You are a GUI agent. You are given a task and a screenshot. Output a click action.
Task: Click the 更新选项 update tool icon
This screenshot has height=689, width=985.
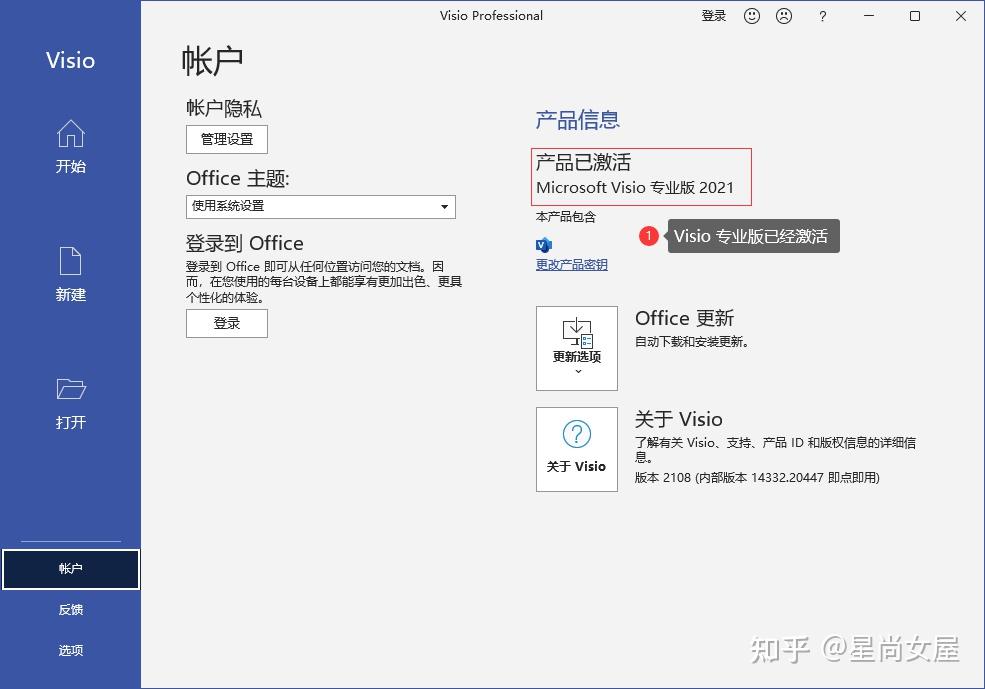point(577,330)
